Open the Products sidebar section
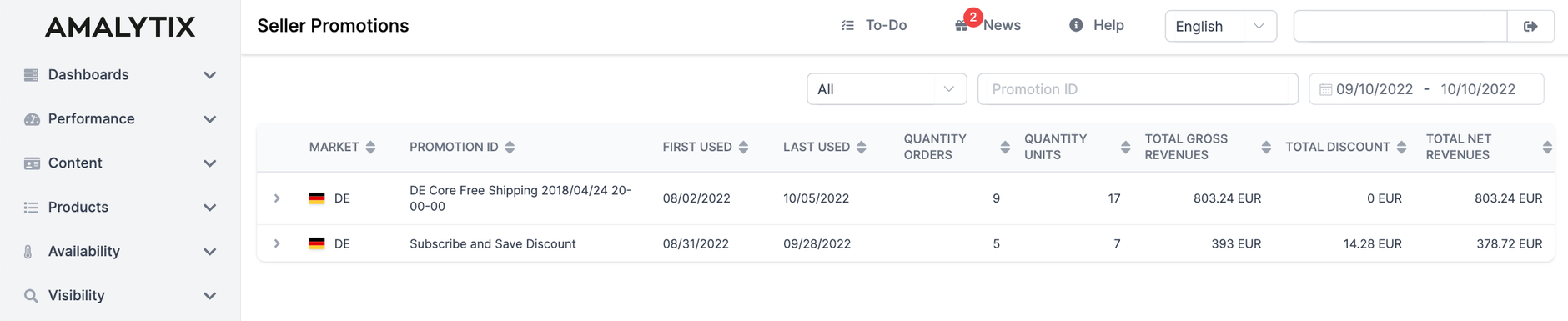The image size is (1568, 321). click(x=120, y=208)
